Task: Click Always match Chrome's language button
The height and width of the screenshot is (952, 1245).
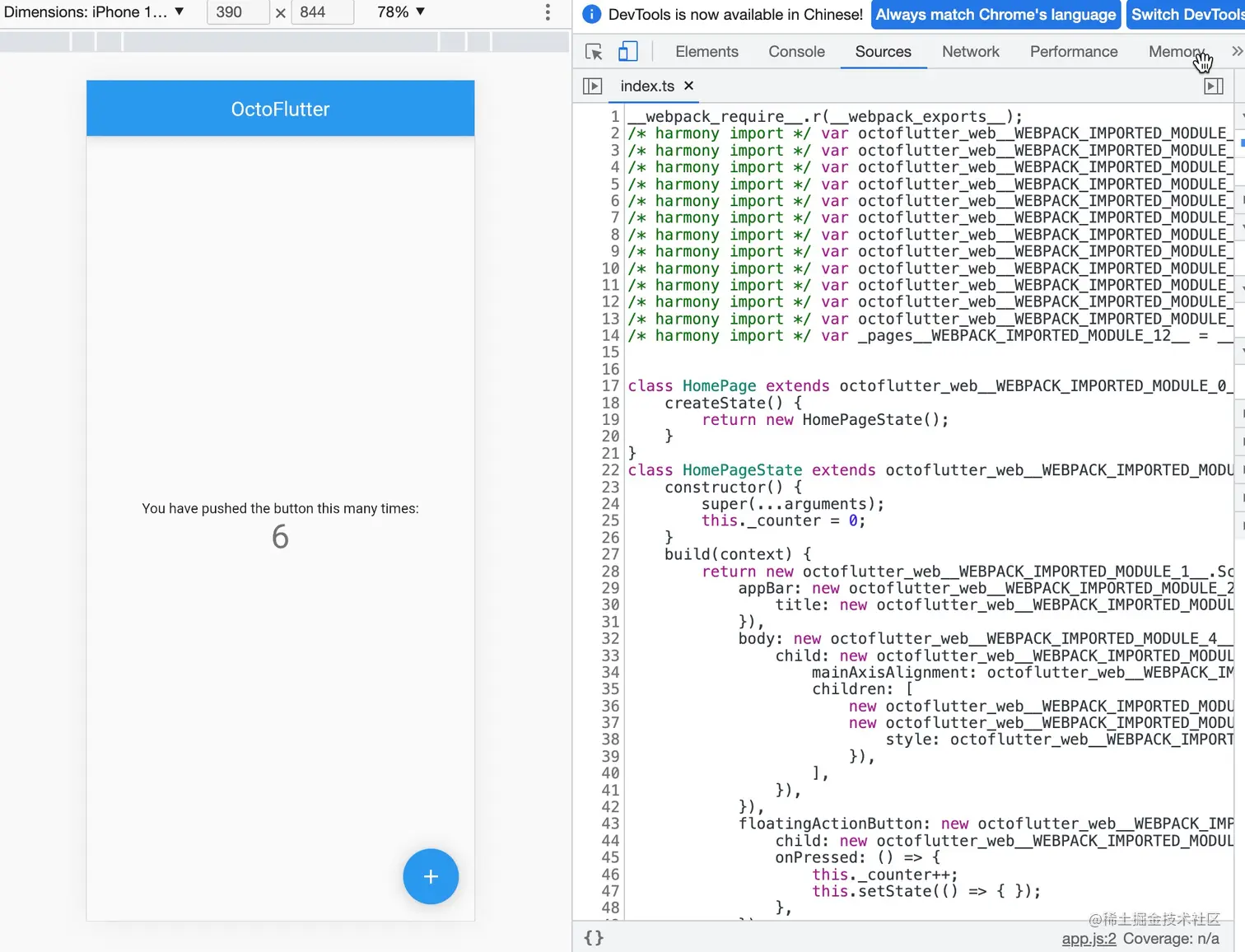Action: point(996,15)
